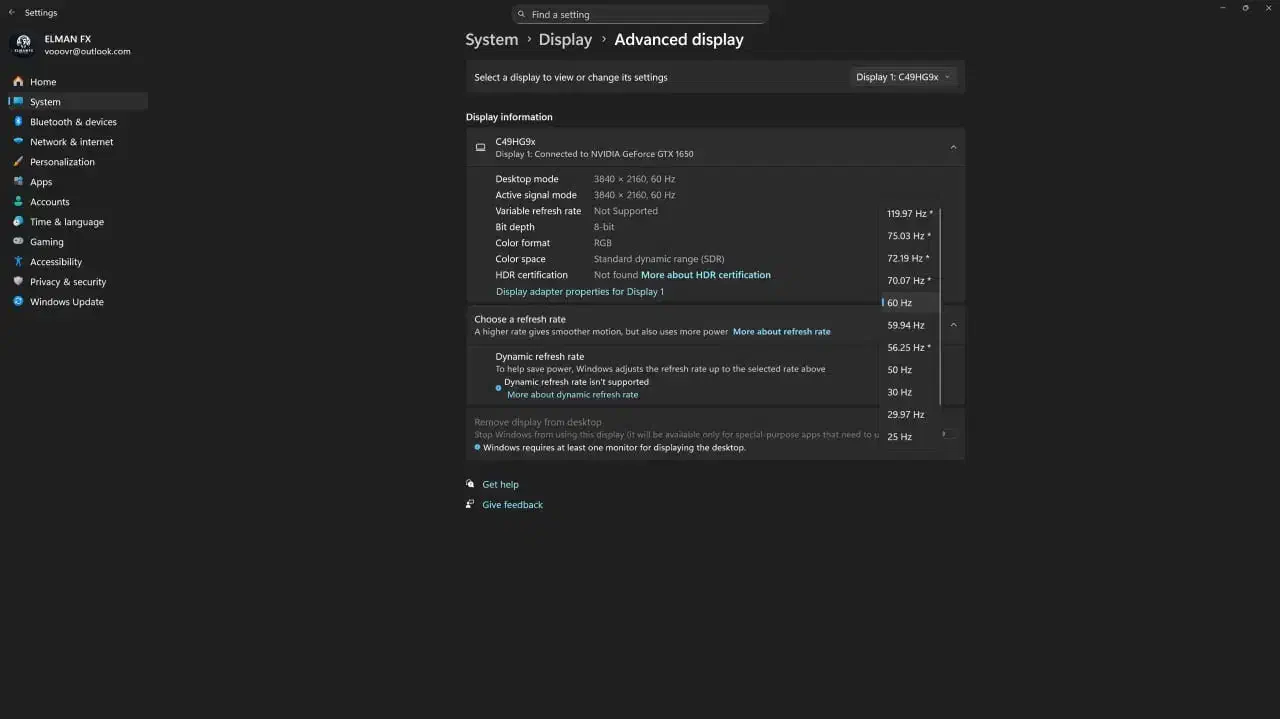
Task: Open Network & internet via its icon
Action: [x=18, y=142]
